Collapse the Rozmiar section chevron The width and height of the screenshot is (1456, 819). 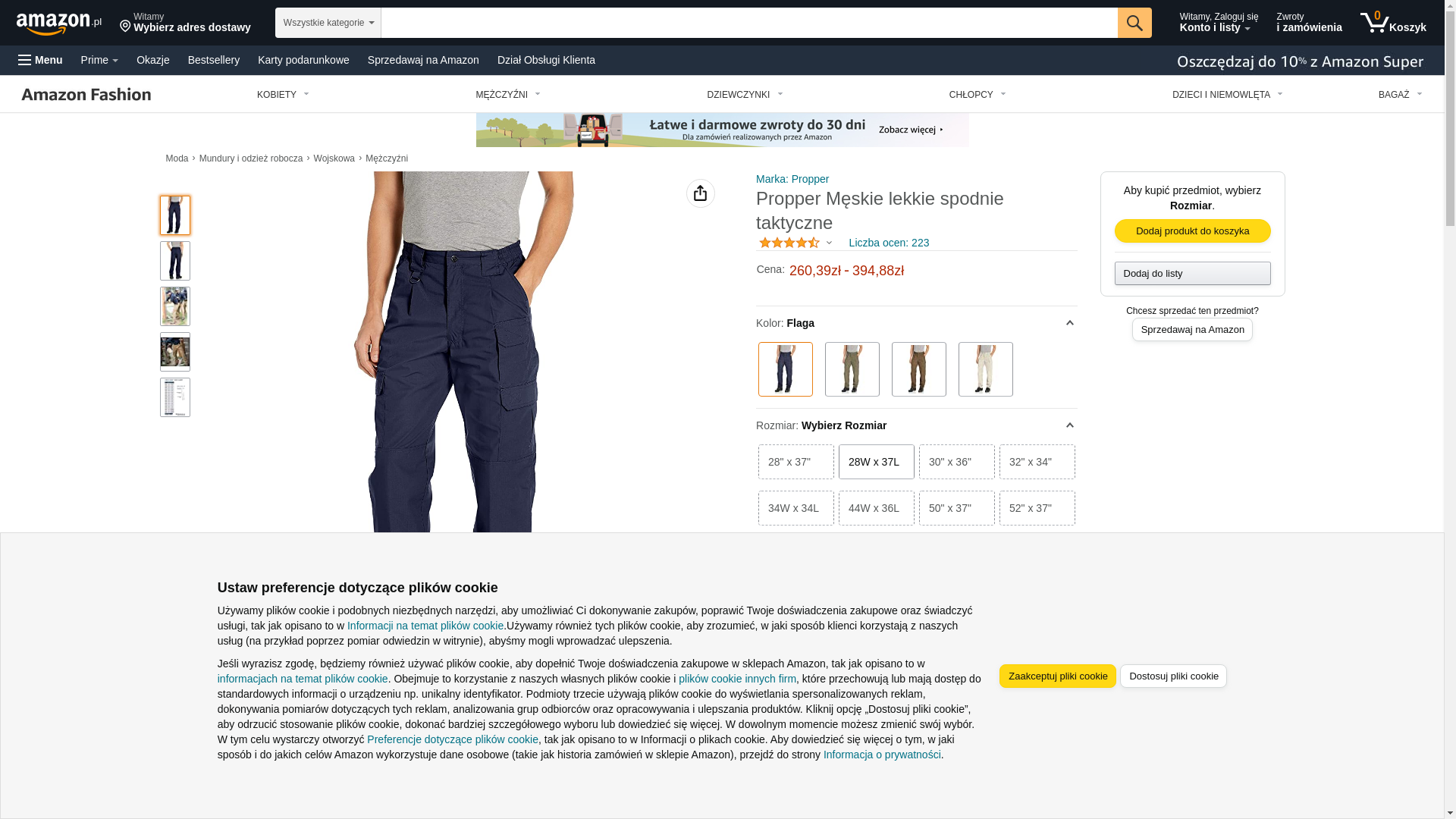coord(1070,425)
